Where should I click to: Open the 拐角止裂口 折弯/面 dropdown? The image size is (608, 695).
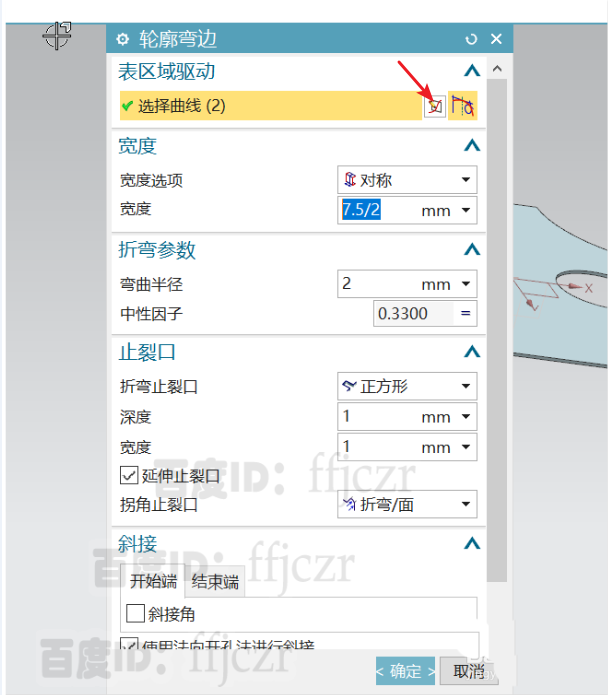click(407, 504)
